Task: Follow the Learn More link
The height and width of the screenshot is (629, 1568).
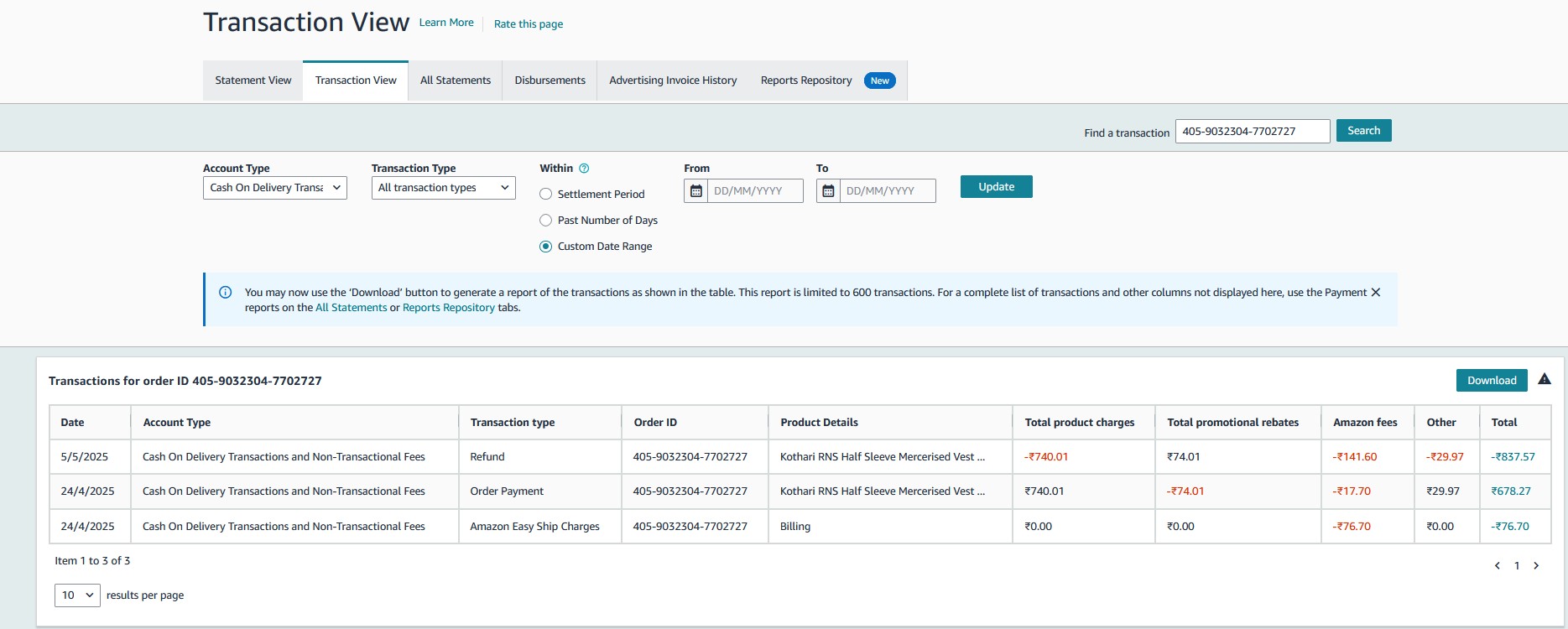Action: (x=446, y=23)
